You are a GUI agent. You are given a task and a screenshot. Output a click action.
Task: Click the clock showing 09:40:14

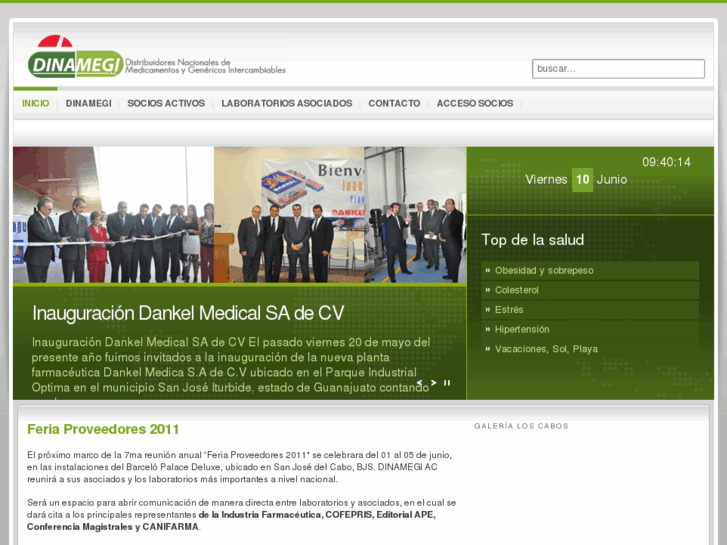pos(666,162)
